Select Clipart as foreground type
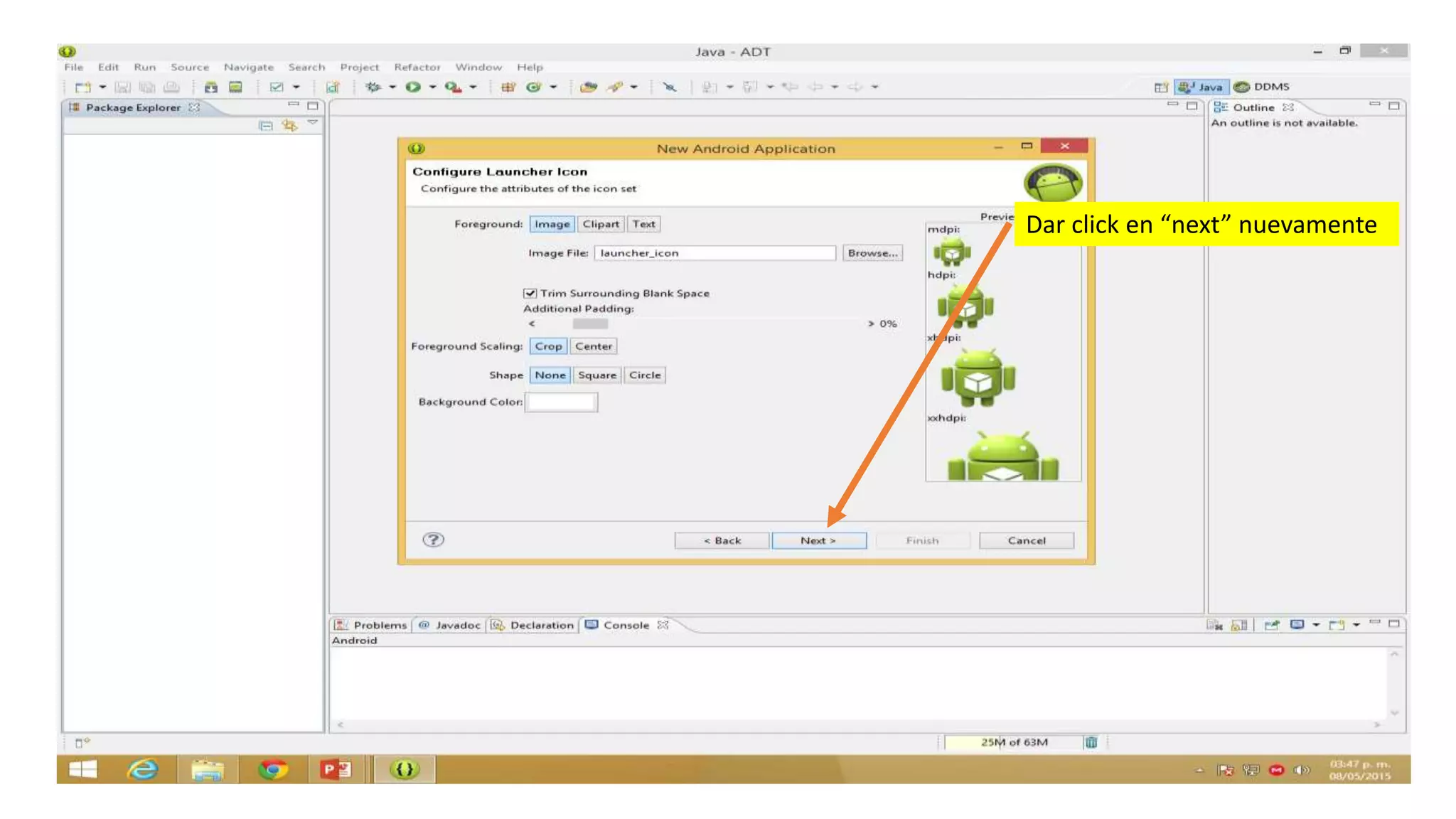Image resolution: width=1456 pixels, height=819 pixels. [x=601, y=224]
